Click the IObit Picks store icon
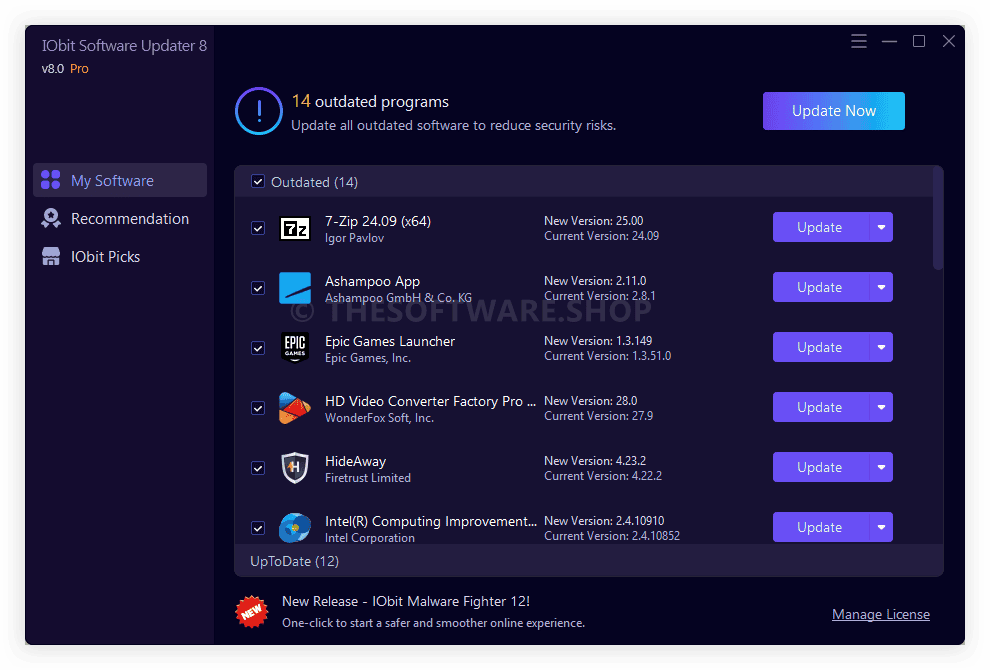The image size is (990, 670). (x=51, y=256)
